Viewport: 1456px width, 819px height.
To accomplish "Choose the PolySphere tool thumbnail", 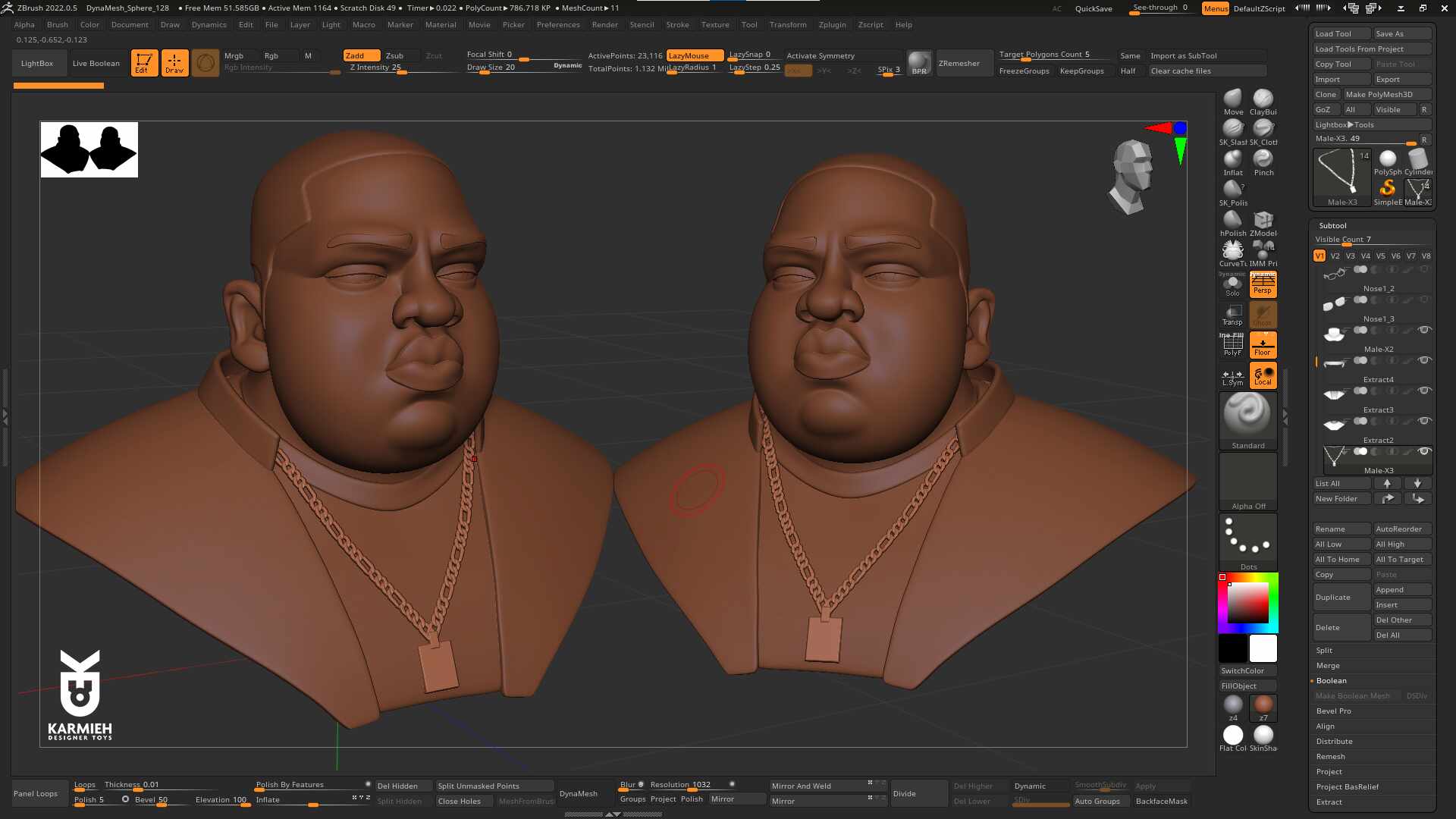I will pos(1388,162).
